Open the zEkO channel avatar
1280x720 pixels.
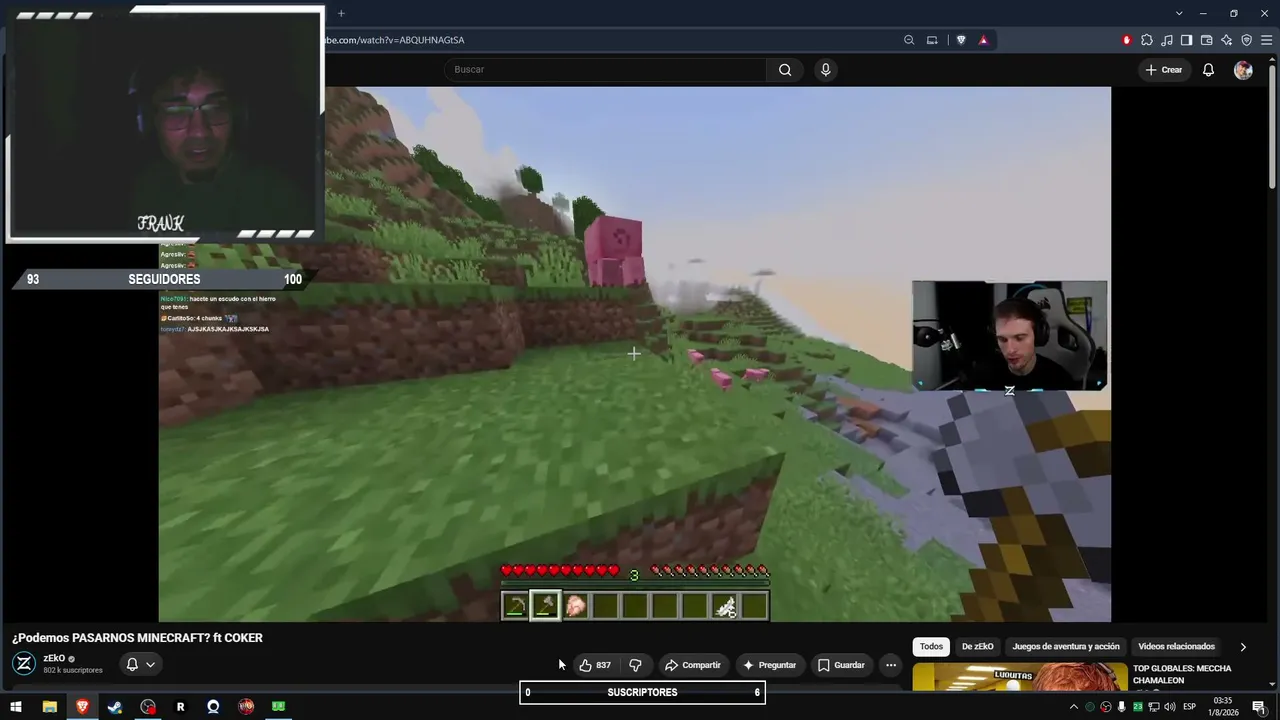pos(24,663)
